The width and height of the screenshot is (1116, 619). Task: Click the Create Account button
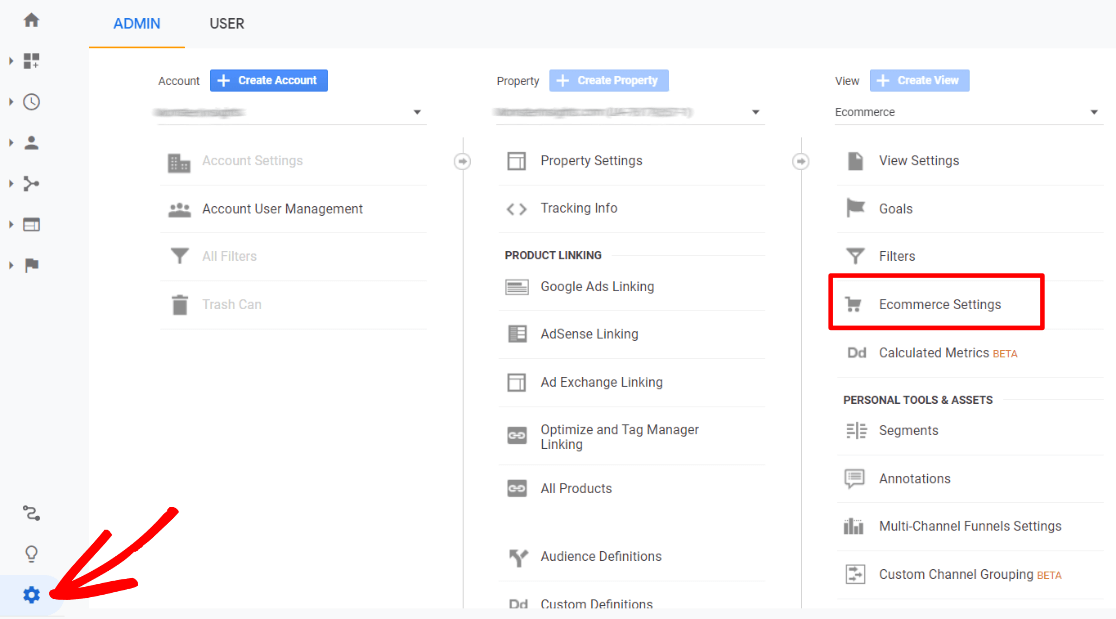269,80
